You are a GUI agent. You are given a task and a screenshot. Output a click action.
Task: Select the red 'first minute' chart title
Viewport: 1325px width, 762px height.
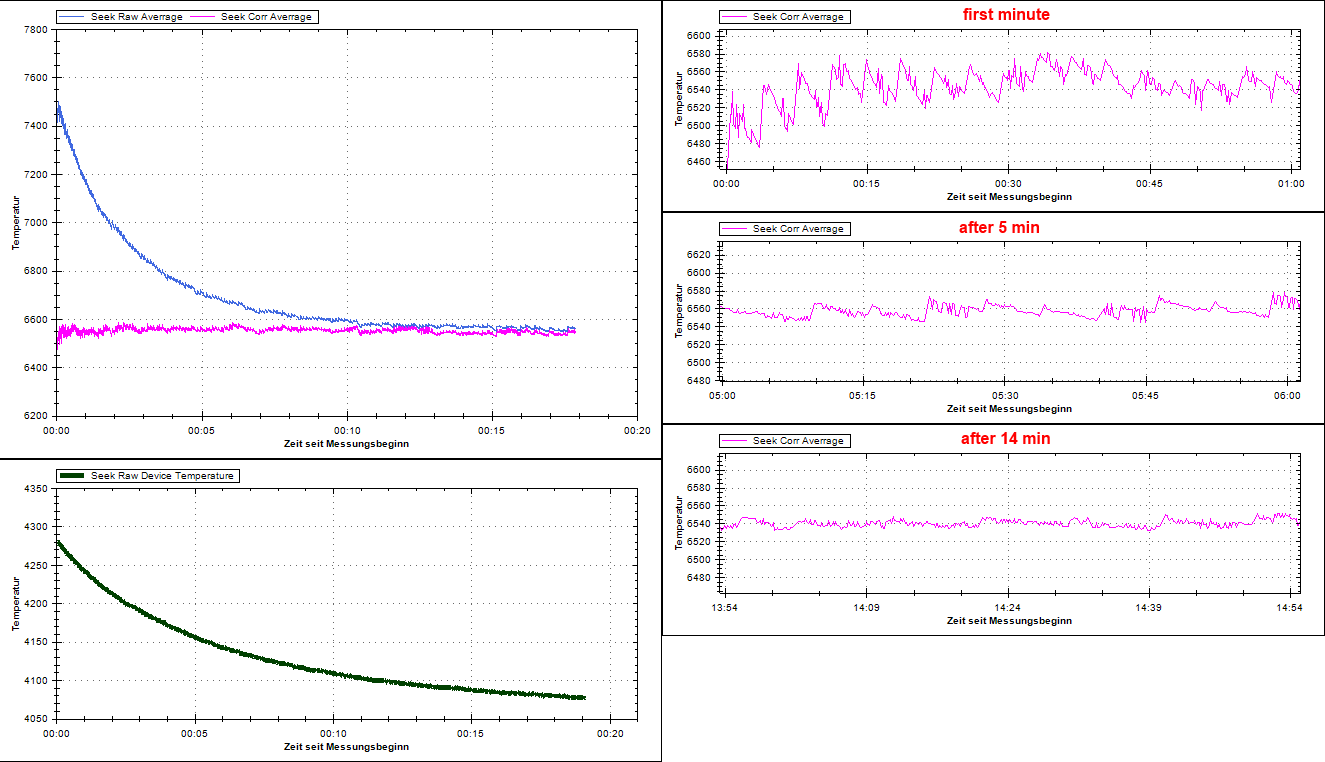pyautogui.click(x=1005, y=15)
